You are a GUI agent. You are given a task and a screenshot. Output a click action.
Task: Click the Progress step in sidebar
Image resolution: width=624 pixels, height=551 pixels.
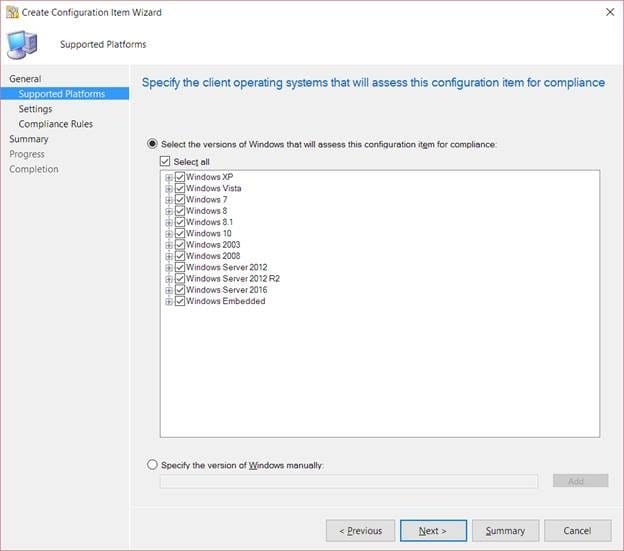point(27,154)
